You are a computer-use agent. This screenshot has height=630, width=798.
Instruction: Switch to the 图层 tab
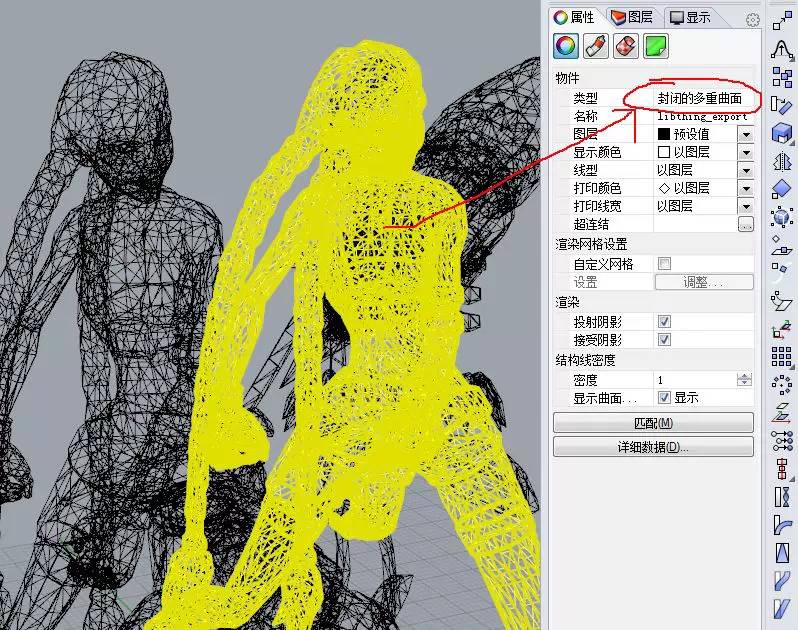632,17
